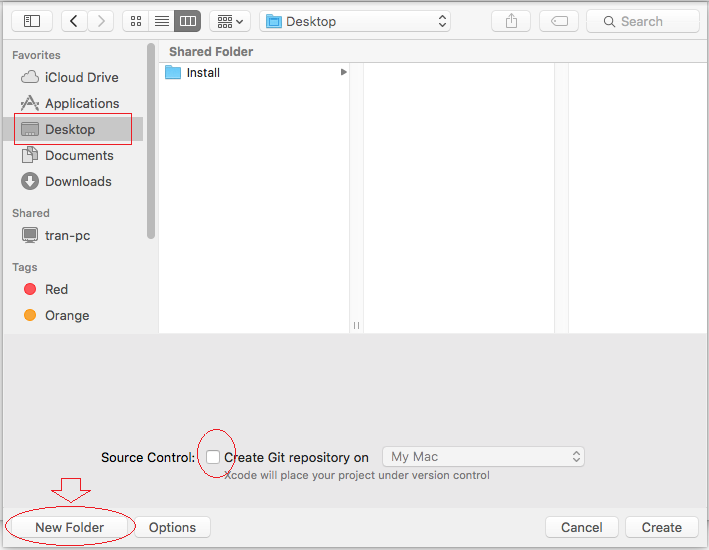Expand the Install folder arrow

point(344,72)
